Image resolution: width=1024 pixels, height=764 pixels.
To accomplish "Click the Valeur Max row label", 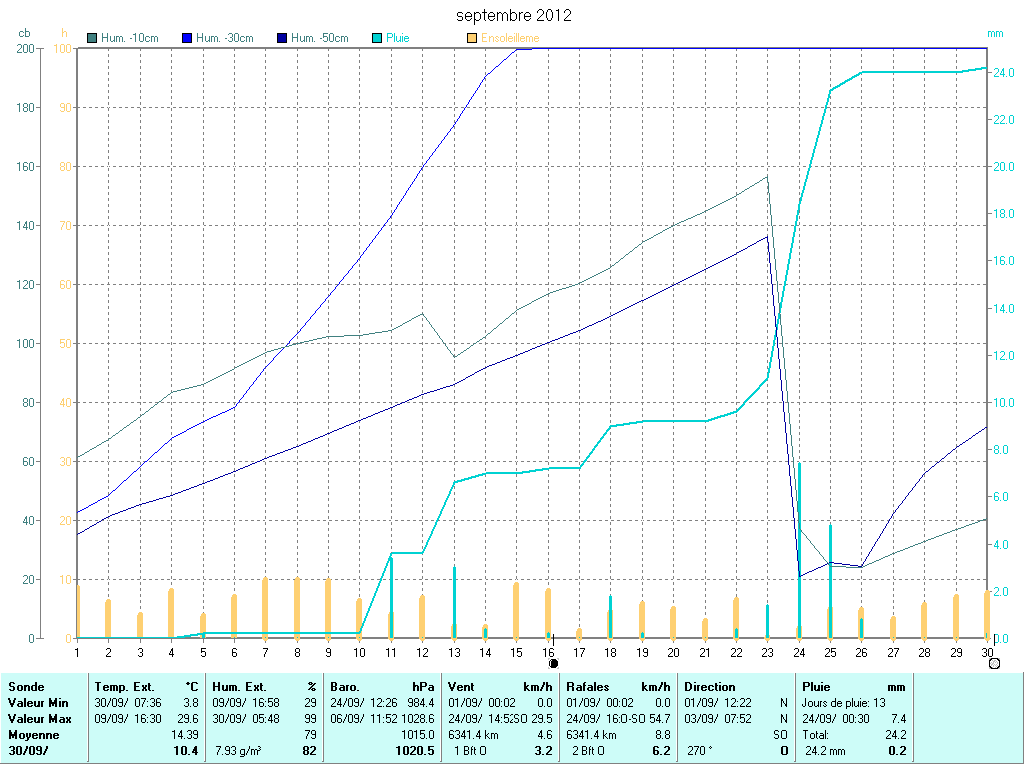I will (39, 719).
